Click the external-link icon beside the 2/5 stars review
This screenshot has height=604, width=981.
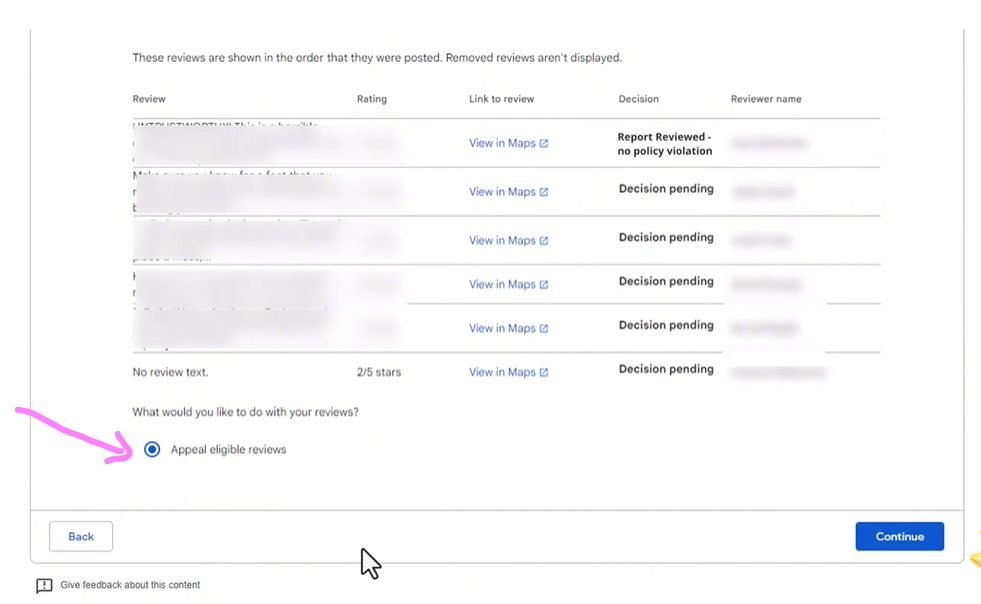tap(544, 373)
